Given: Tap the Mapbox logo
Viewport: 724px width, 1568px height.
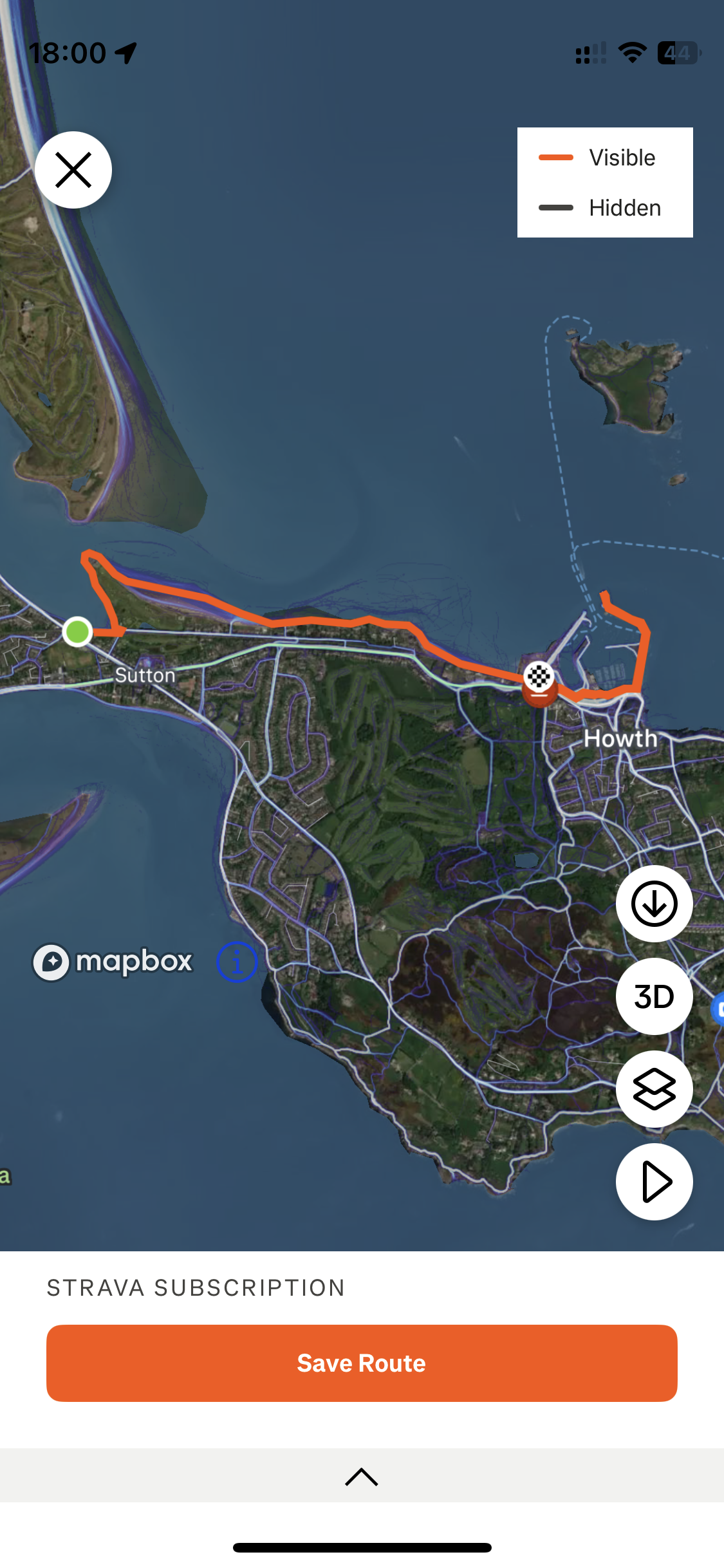Looking at the screenshot, I should 113,962.
